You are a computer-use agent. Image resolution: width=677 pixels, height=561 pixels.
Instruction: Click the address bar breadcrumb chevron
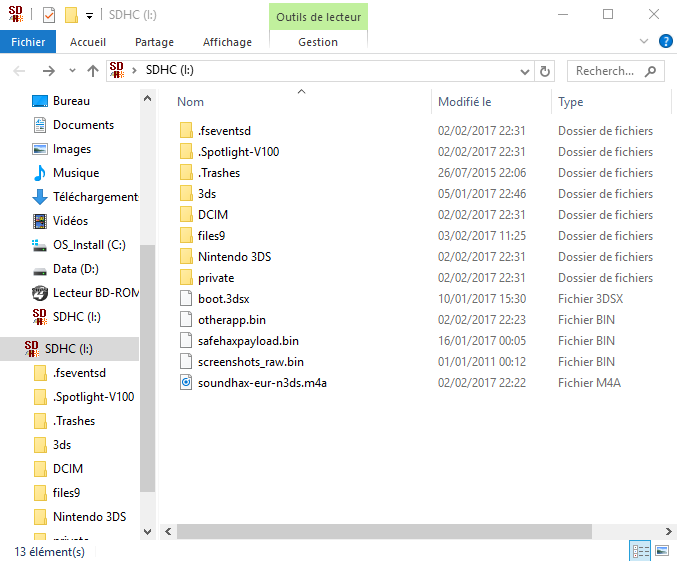coord(134,70)
